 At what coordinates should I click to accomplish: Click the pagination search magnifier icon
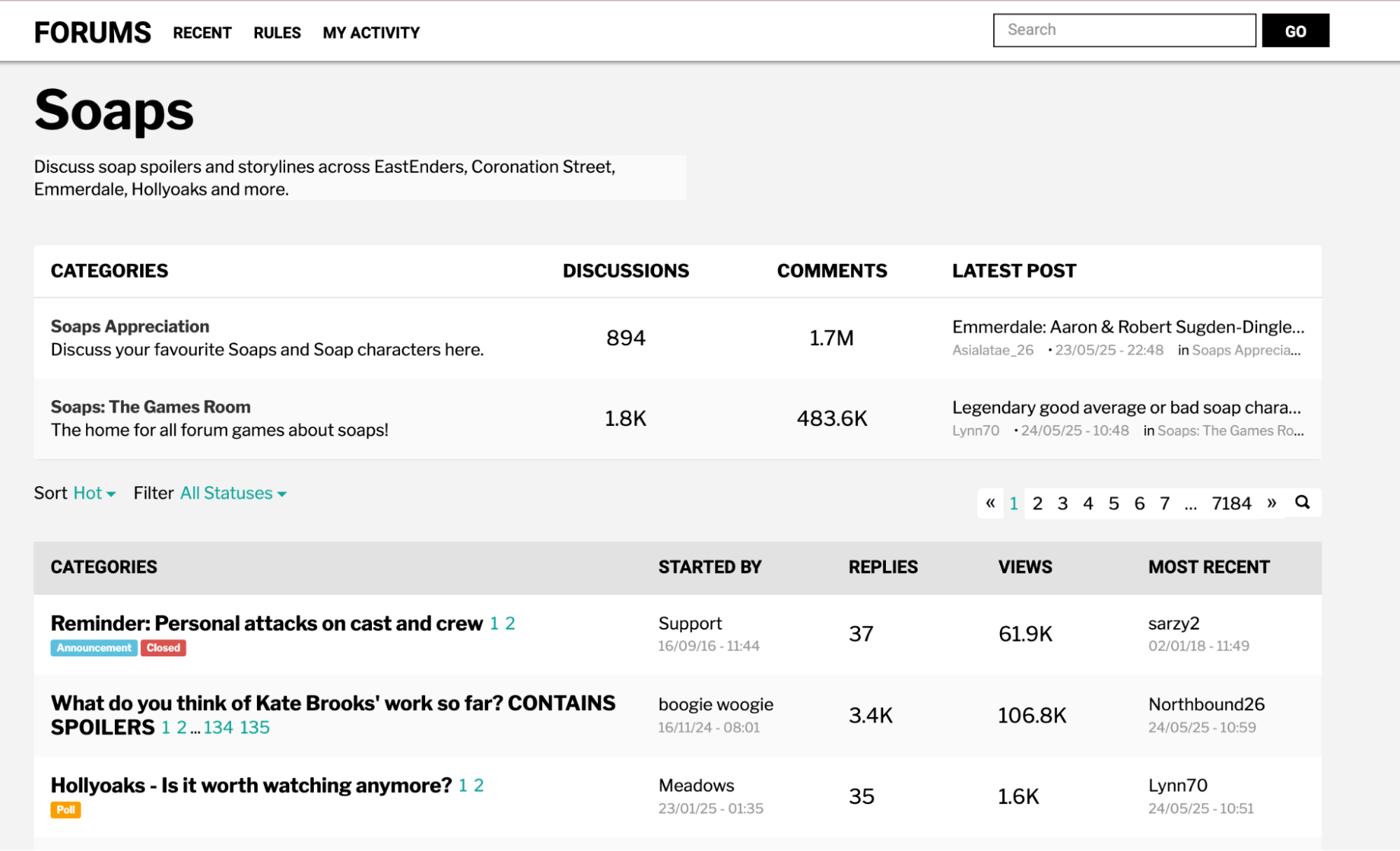[1302, 502]
